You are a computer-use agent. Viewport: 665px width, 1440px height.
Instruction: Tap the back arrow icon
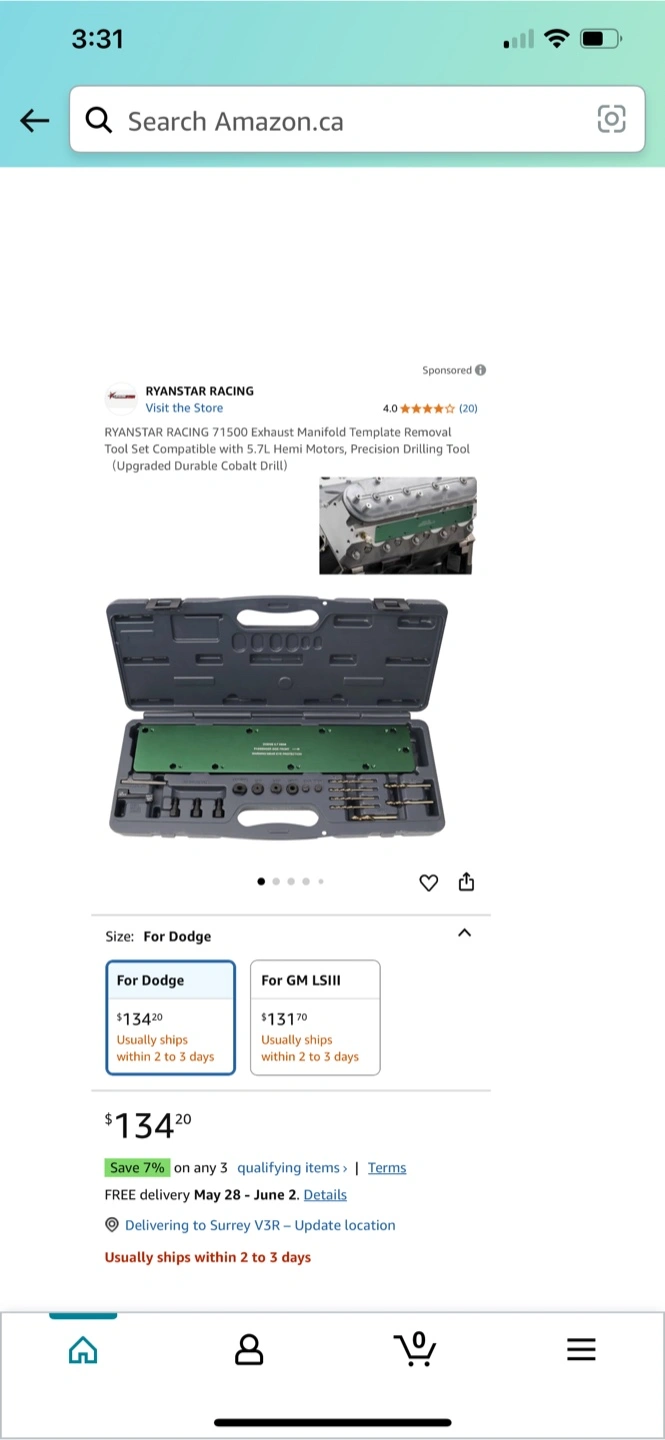35,121
